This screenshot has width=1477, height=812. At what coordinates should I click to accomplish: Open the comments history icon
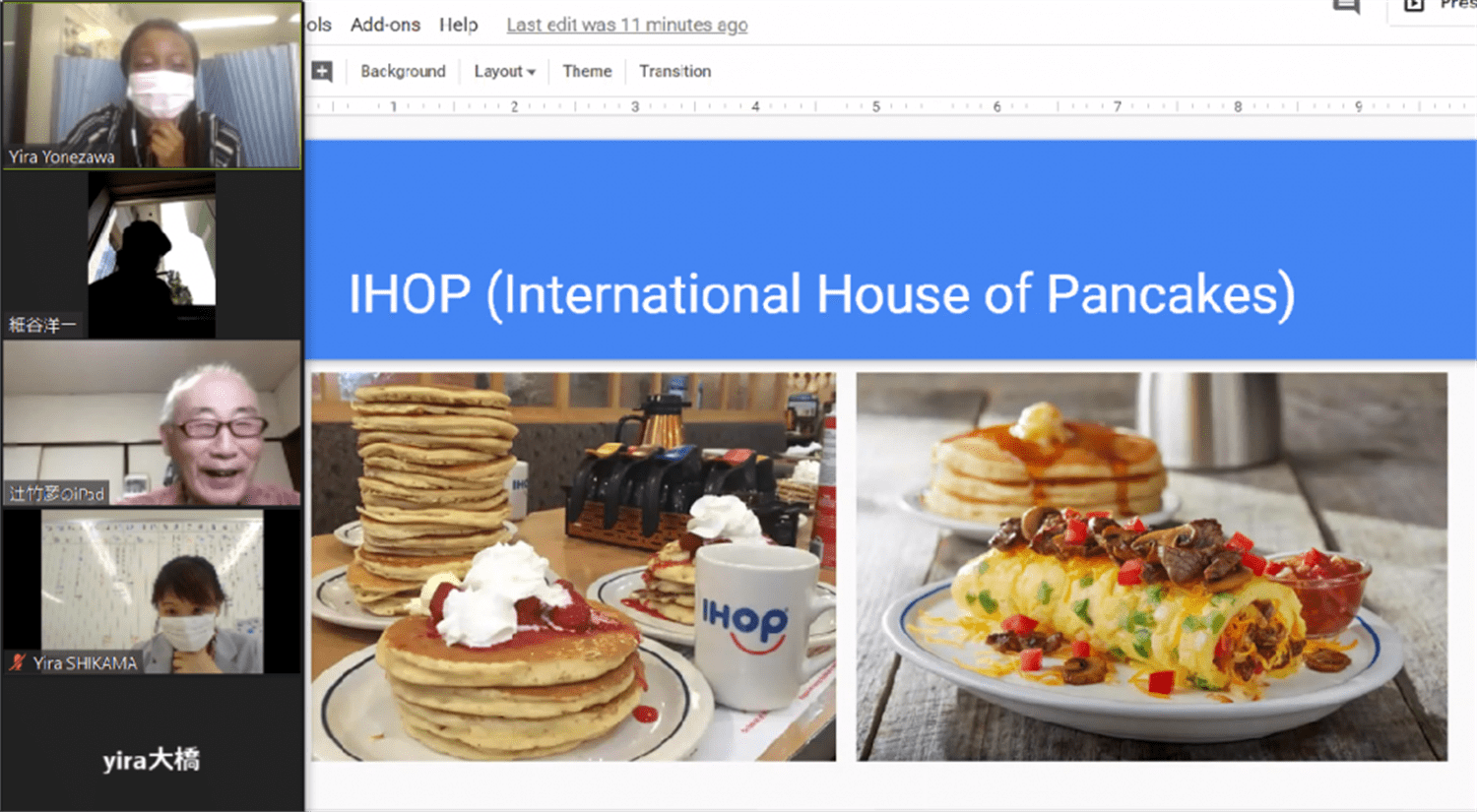click(x=1346, y=6)
